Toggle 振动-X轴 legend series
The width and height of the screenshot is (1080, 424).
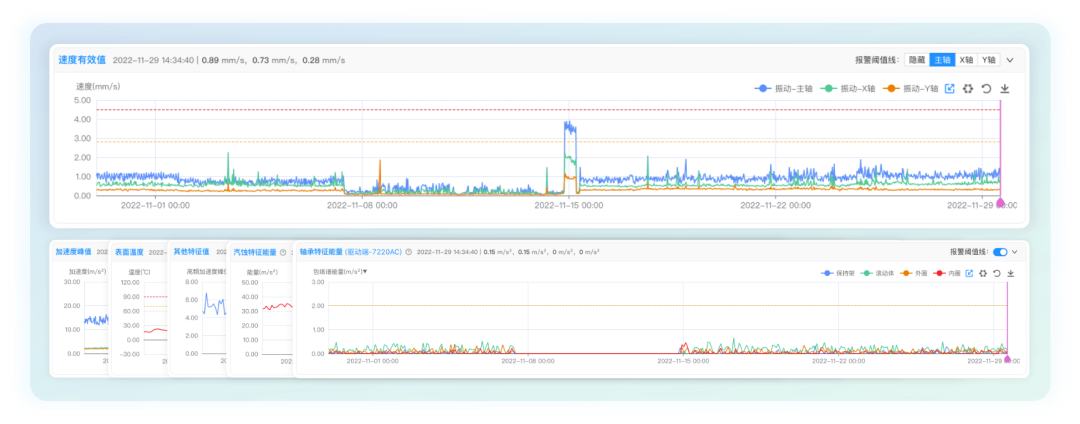point(849,89)
